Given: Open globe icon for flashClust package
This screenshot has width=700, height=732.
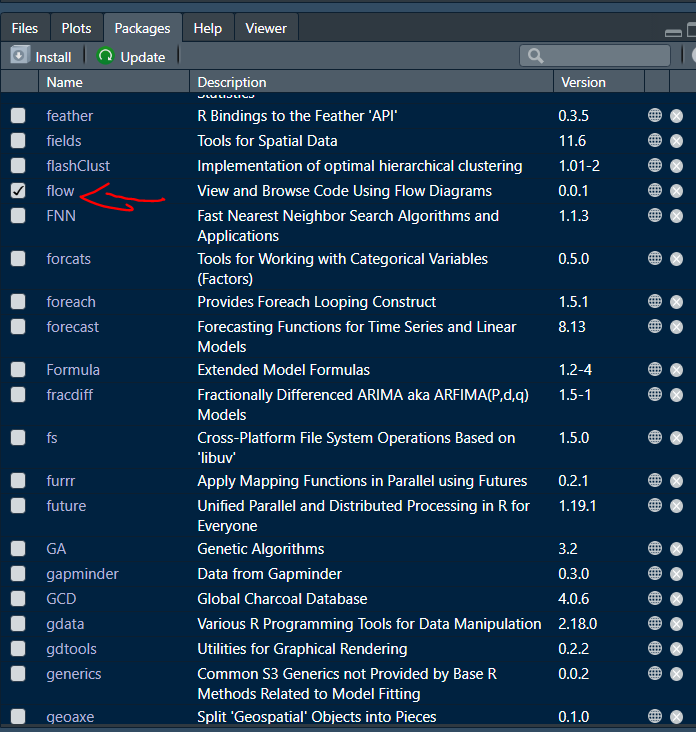Looking at the screenshot, I should tap(655, 165).
